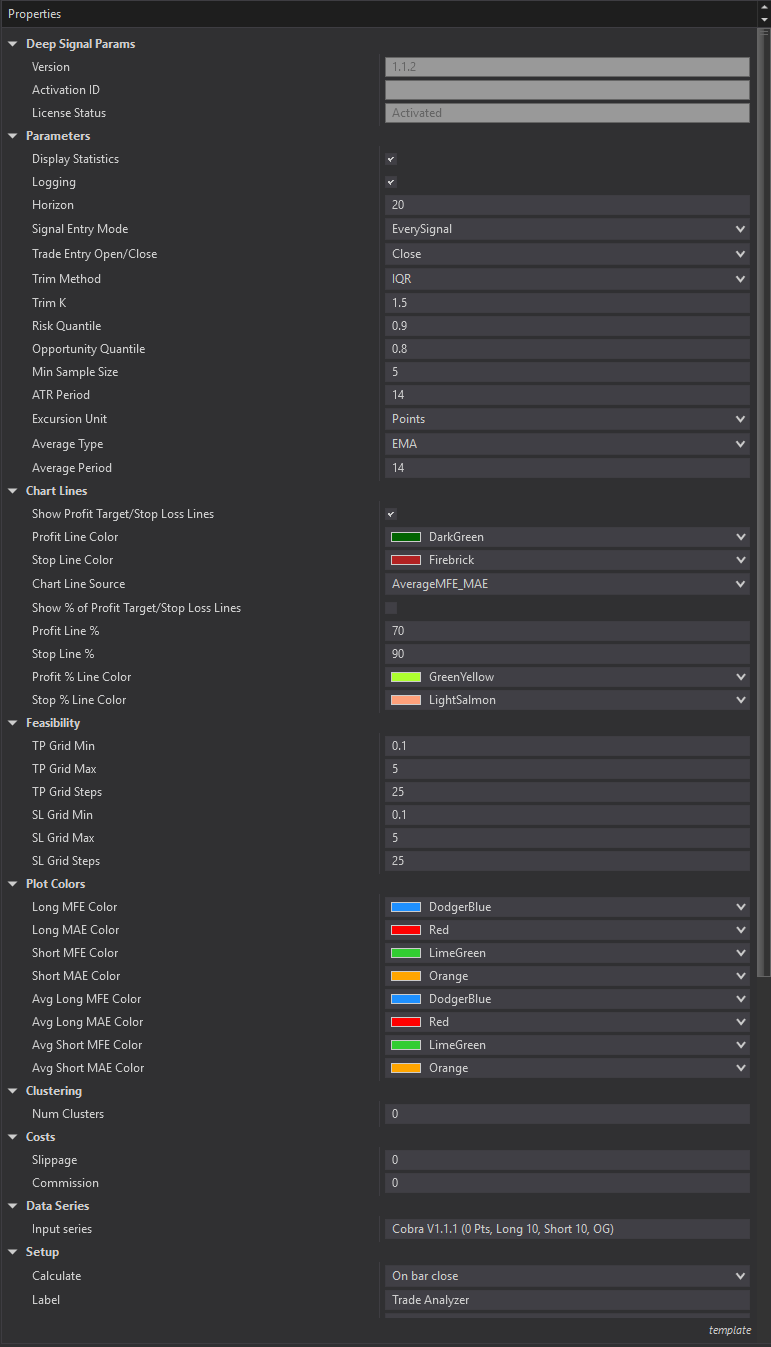Collapse the Data Series section arrow
Viewport: 771px width, 1347px height.
tap(13, 1206)
